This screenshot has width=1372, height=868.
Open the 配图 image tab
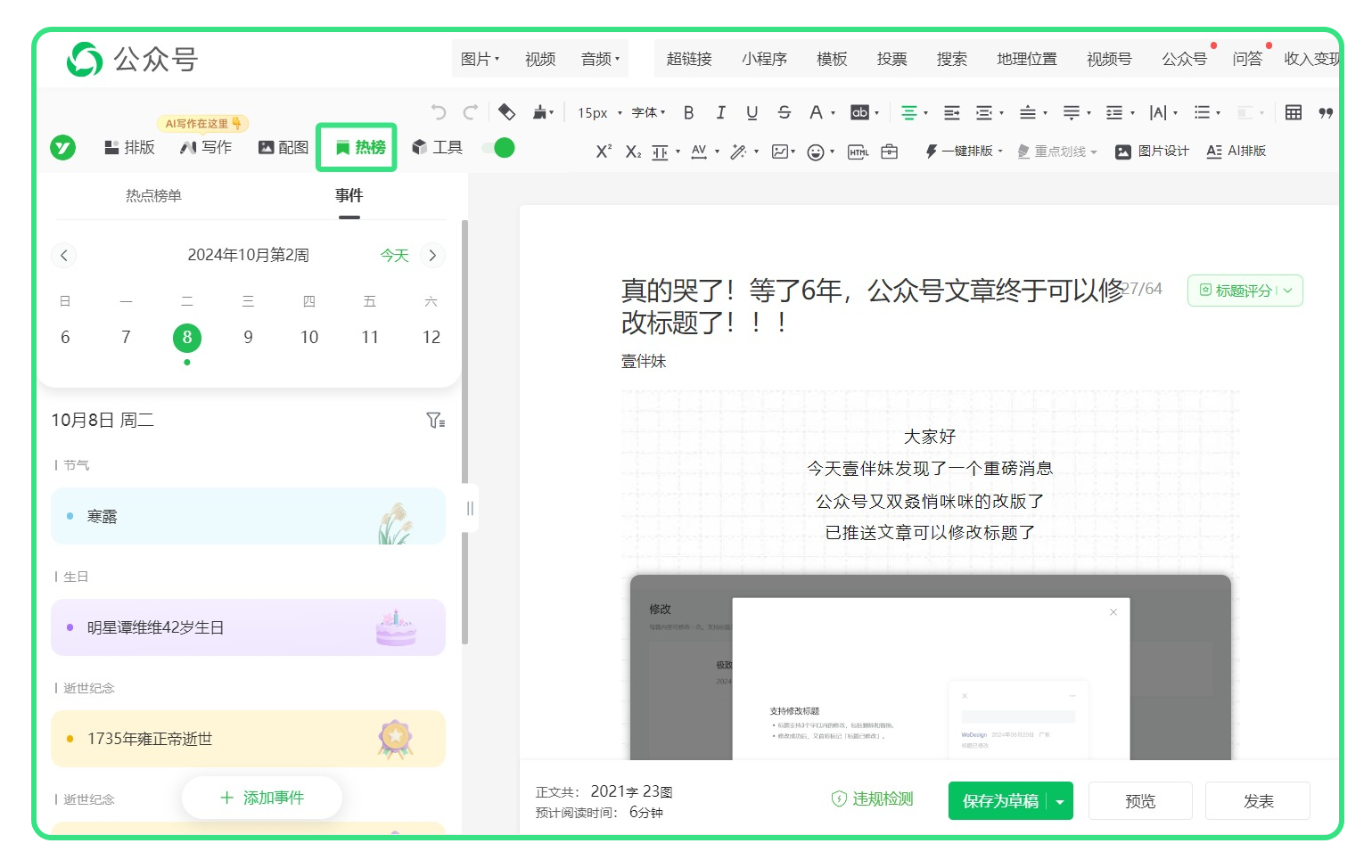pyautogui.click(x=283, y=147)
